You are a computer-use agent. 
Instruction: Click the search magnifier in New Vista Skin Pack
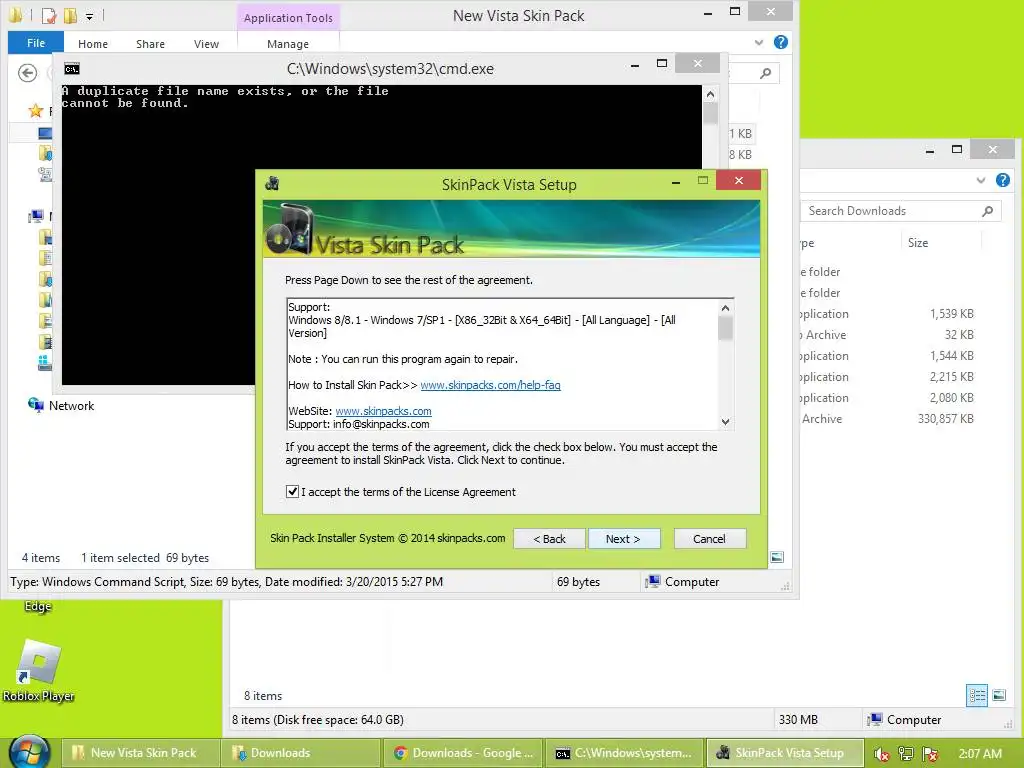click(765, 73)
